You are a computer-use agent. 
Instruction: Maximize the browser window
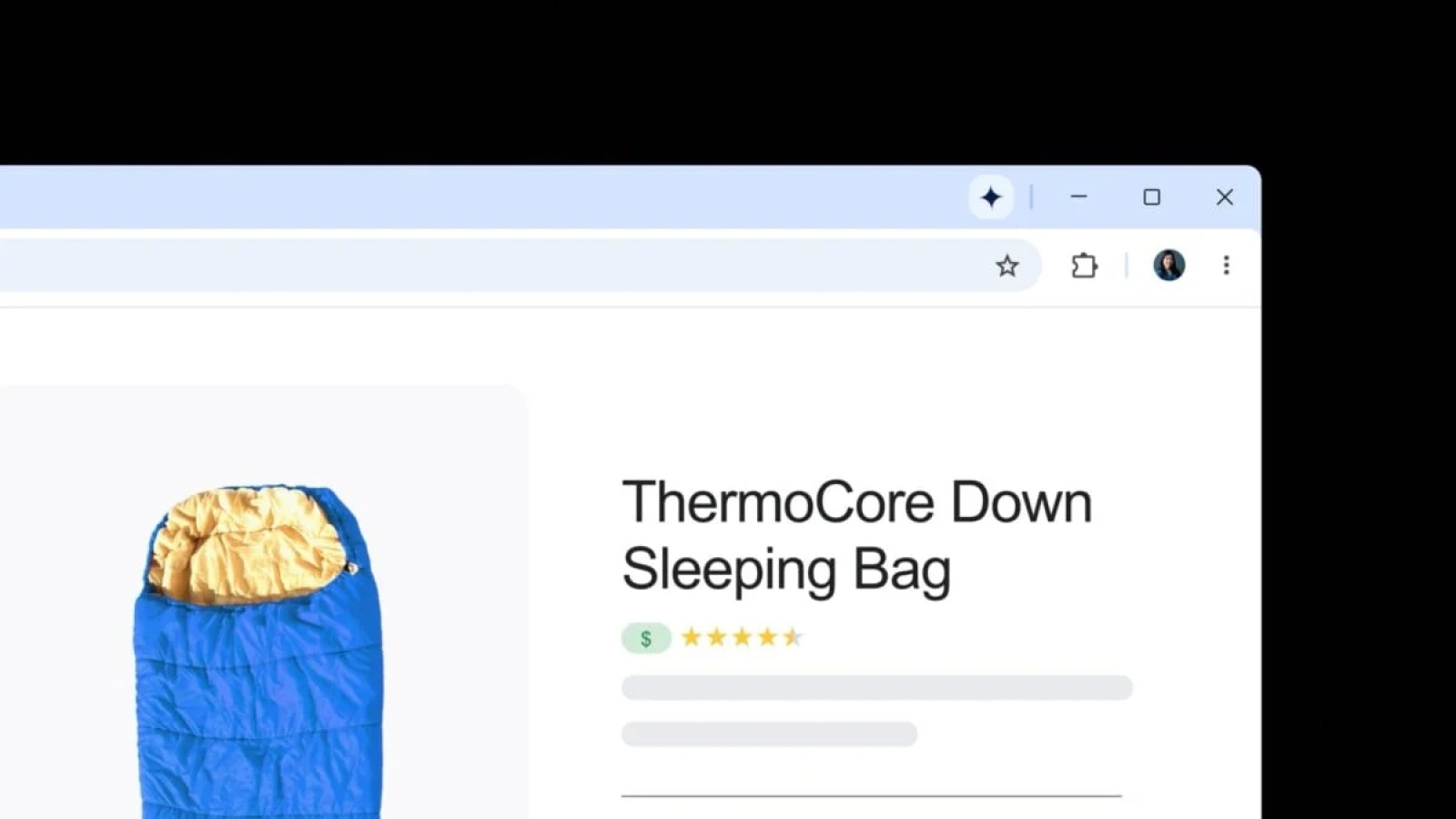pos(1151,197)
